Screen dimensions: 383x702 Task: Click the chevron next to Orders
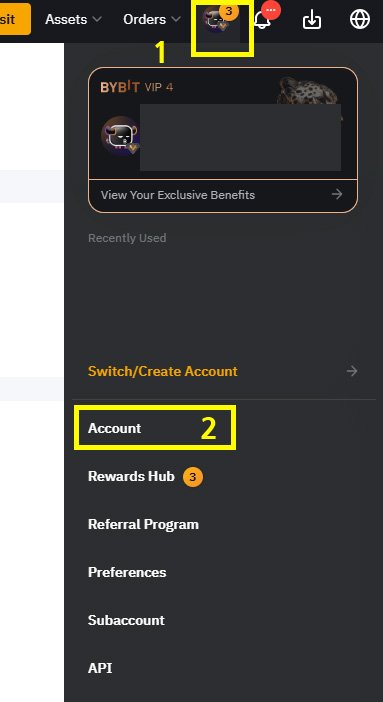(x=176, y=20)
